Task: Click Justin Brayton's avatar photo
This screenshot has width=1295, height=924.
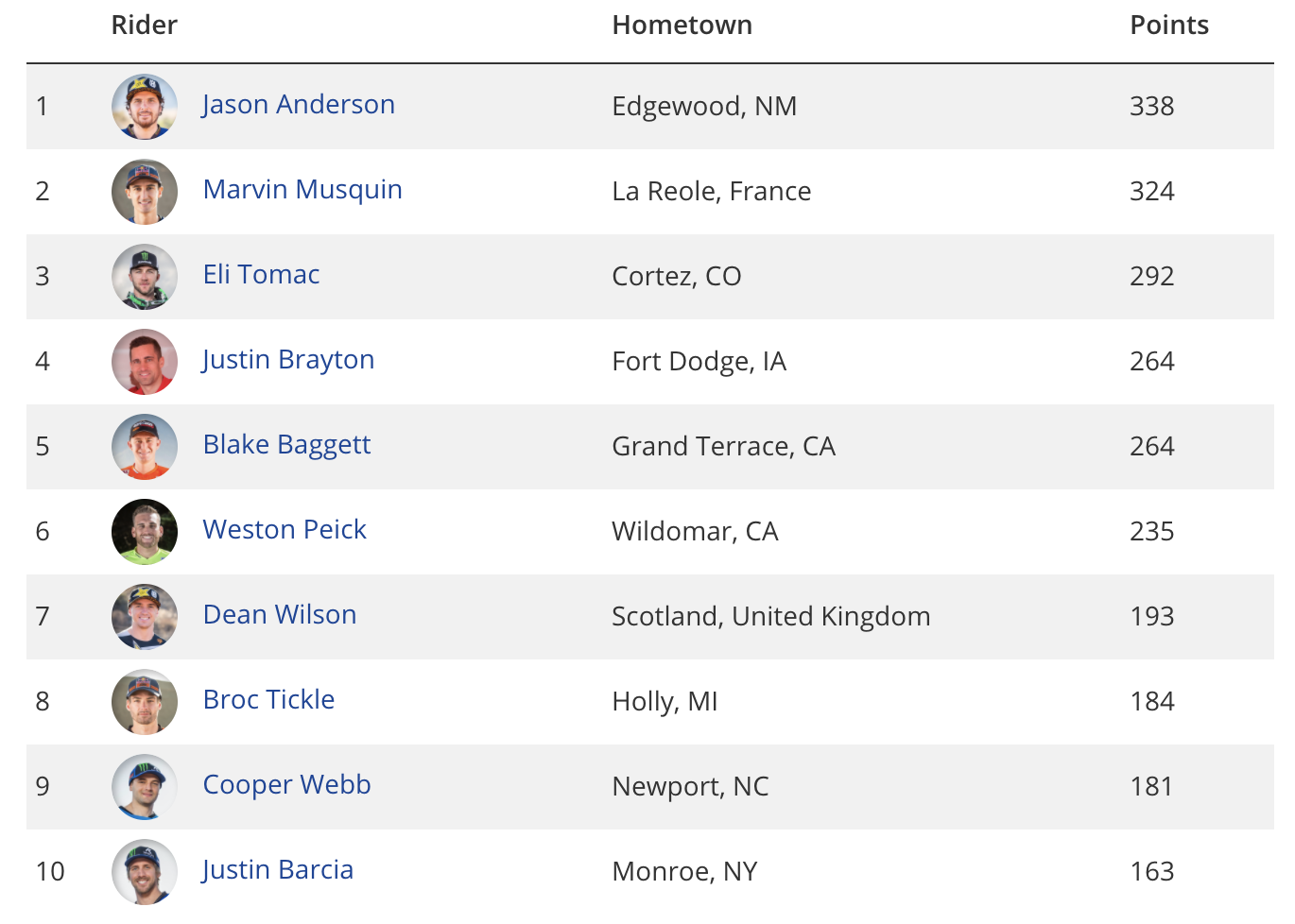Action: (x=145, y=362)
